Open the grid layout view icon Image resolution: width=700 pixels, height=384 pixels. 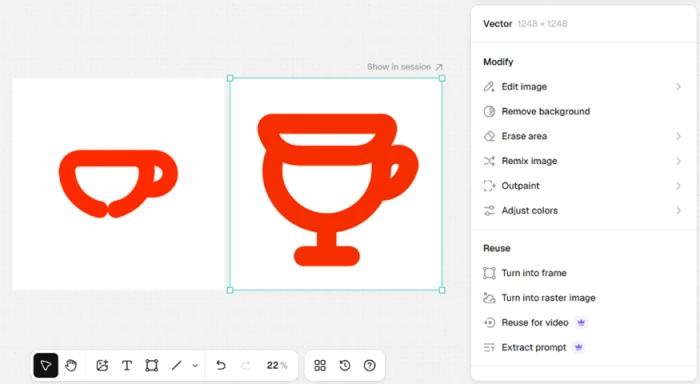tap(320, 366)
